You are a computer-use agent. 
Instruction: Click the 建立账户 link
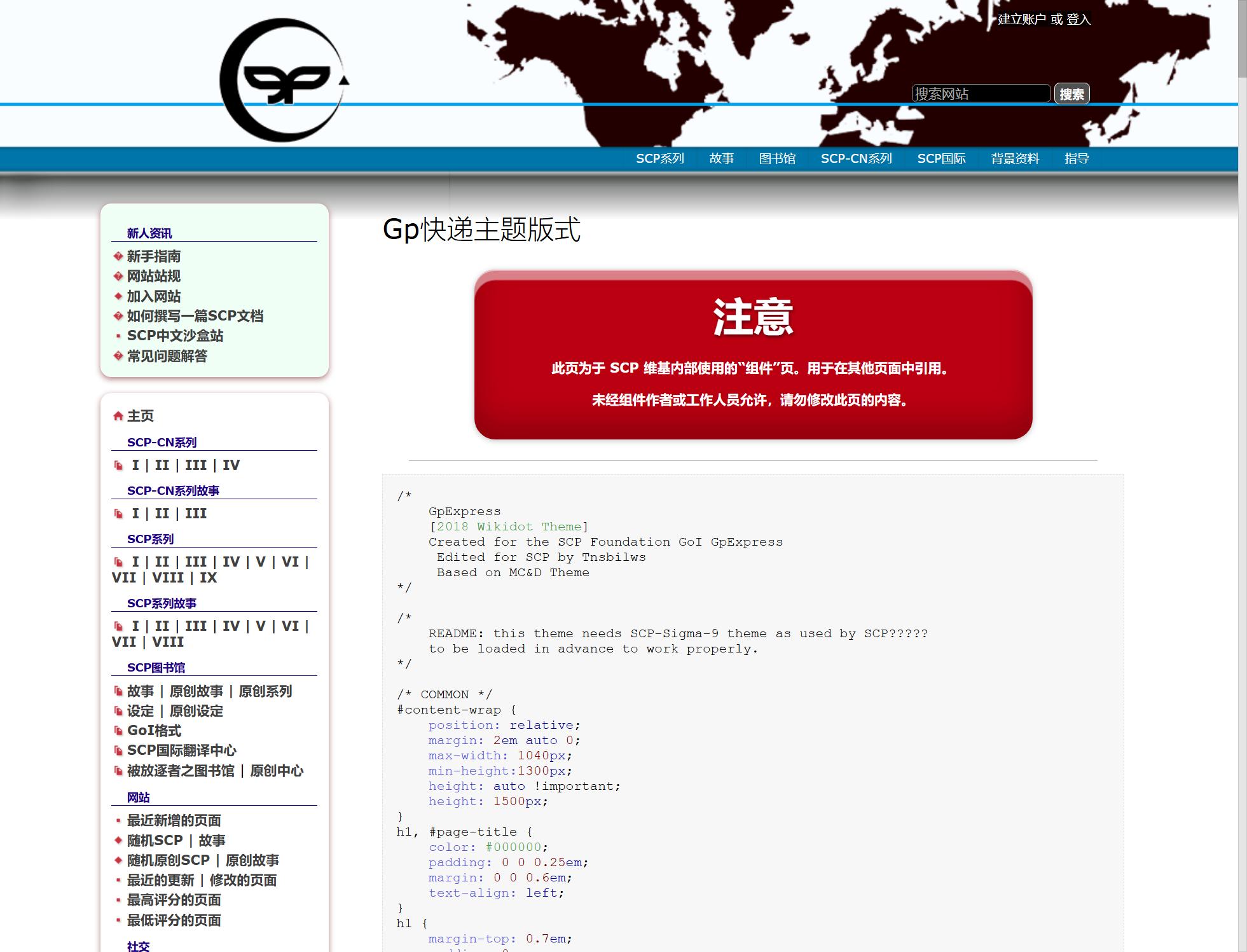click(1023, 19)
